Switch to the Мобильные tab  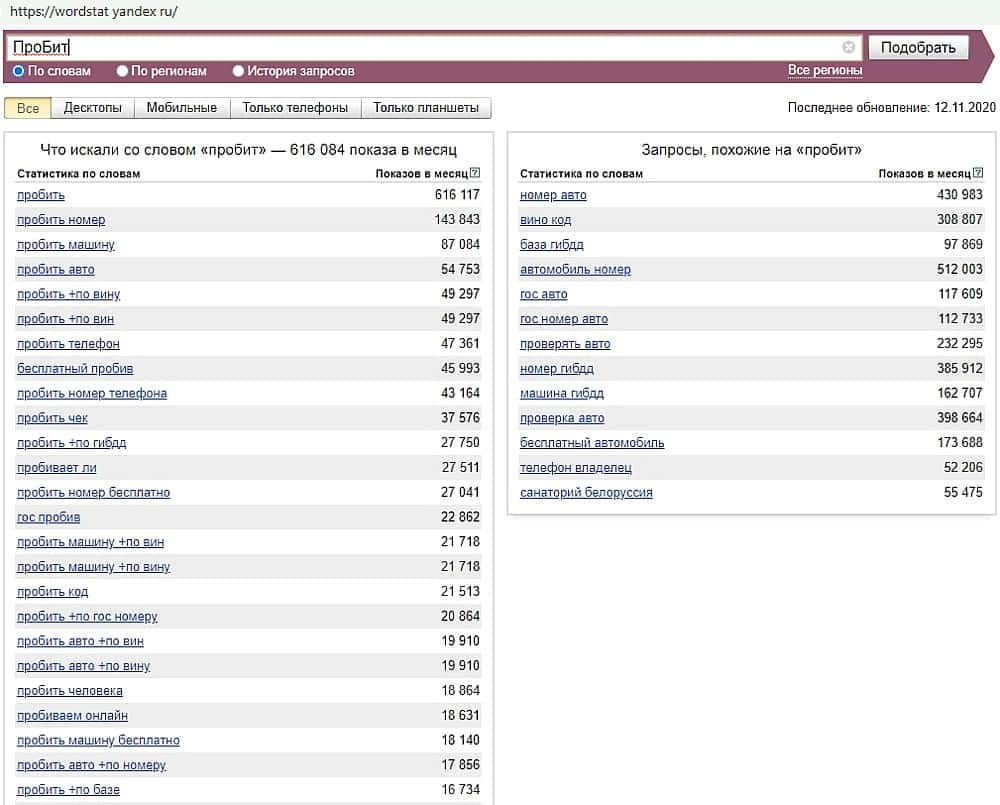point(181,108)
